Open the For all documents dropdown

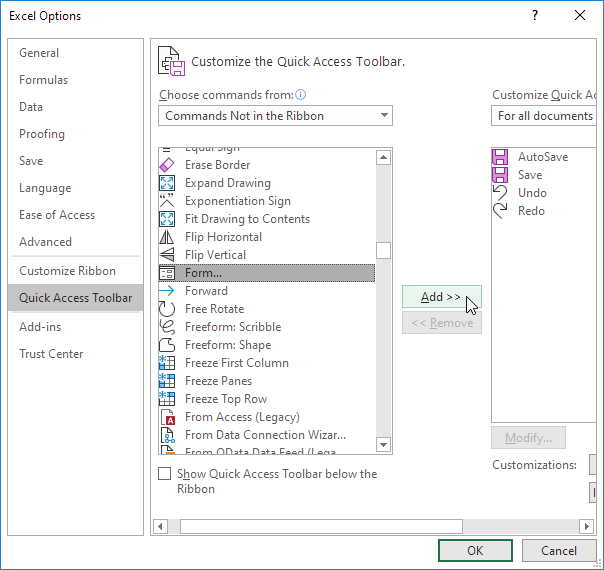[x=544, y=116]
